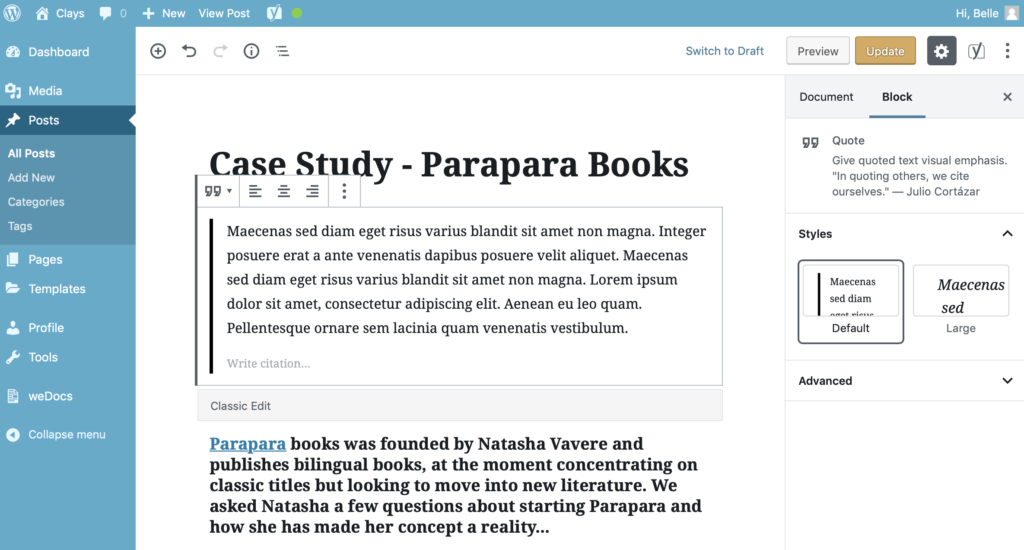Select the Default quote style

(850, 302)
